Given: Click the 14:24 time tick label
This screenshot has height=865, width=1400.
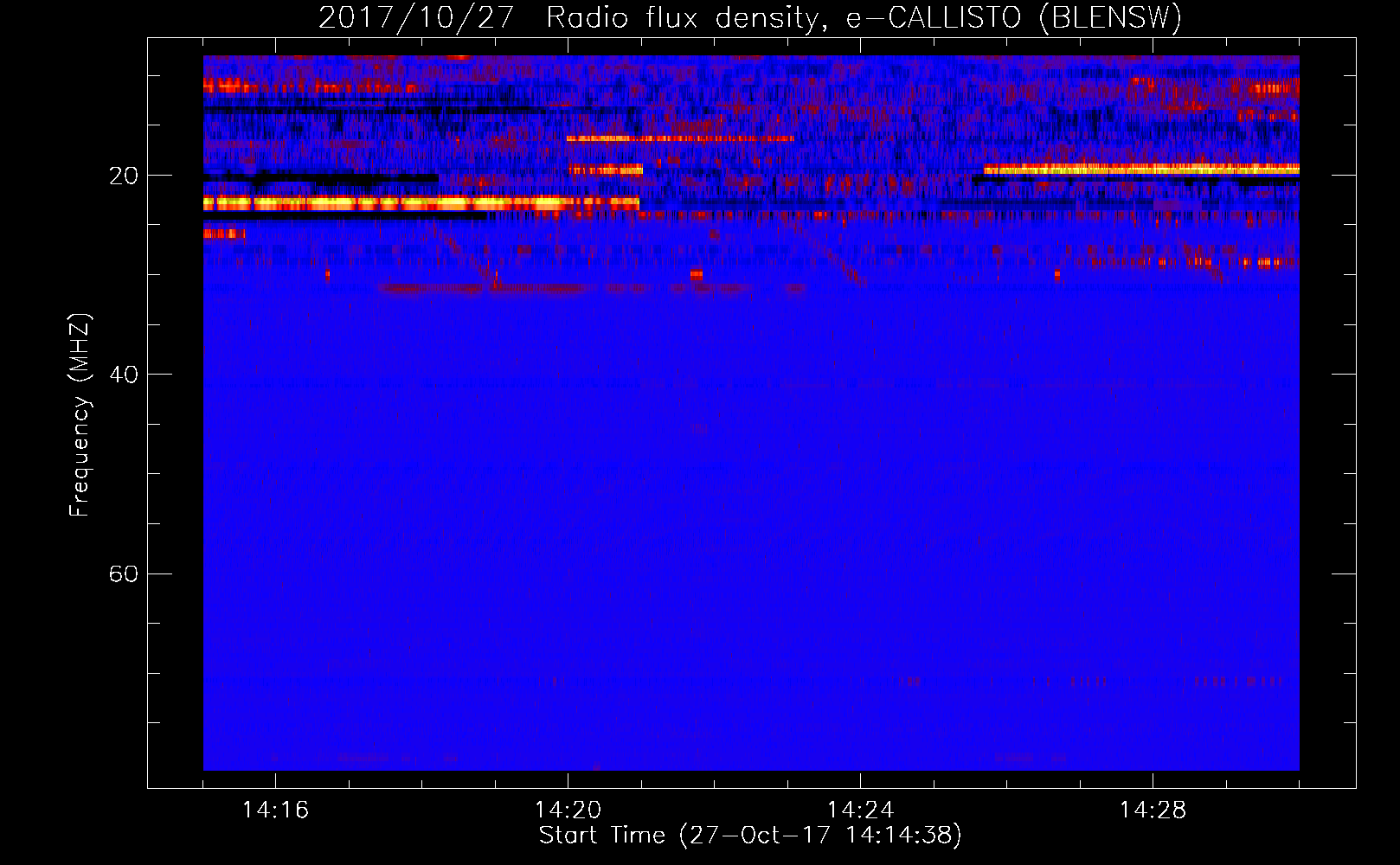Looking at the screenshot, I should [x=860, y=810].
